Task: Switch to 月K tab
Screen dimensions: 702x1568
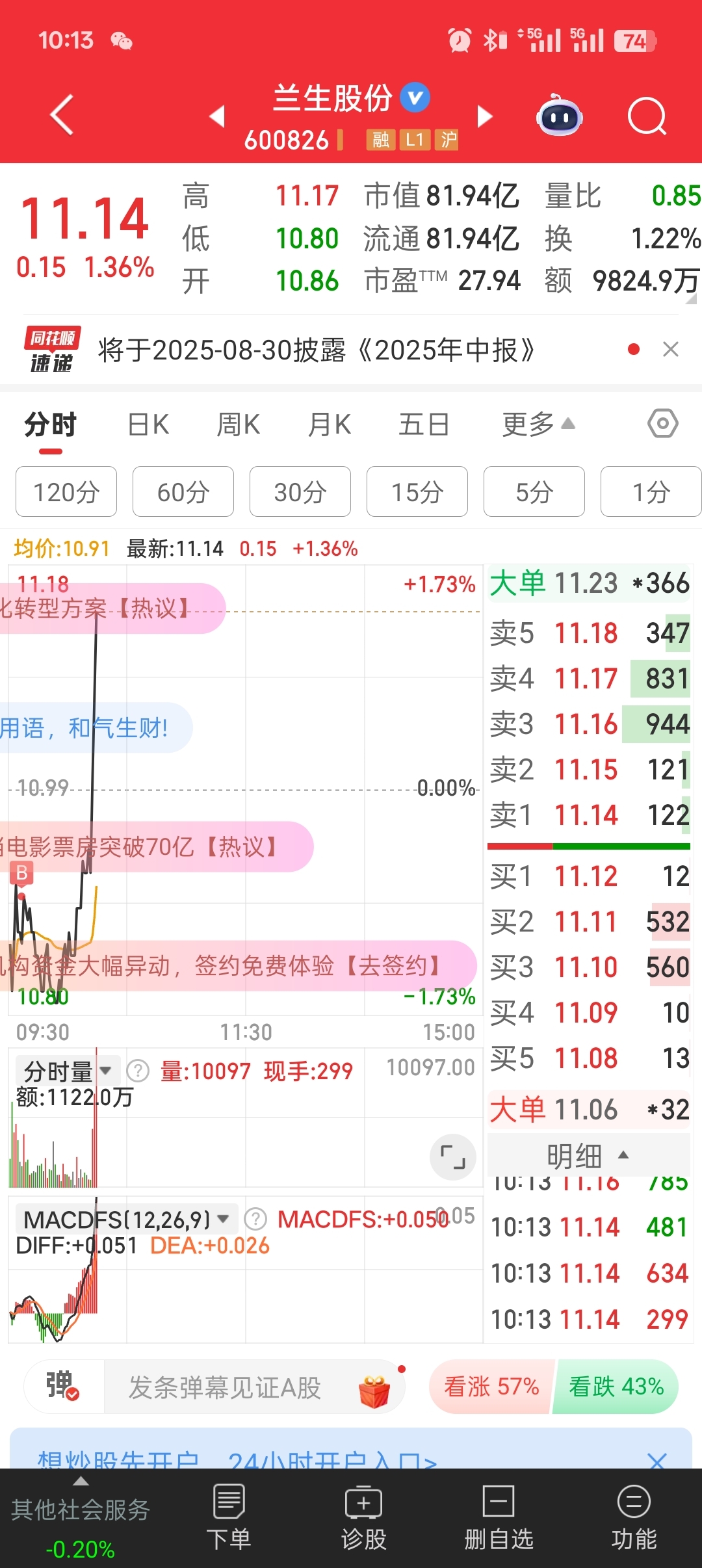Action: [330, 425]
